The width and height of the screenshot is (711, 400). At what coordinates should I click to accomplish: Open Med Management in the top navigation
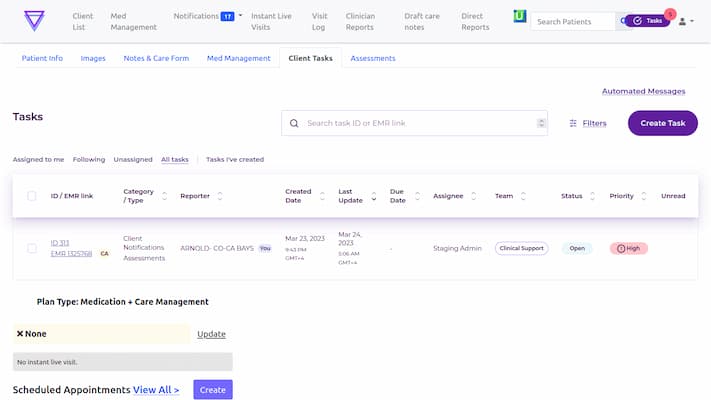click(x=133, y=21)
